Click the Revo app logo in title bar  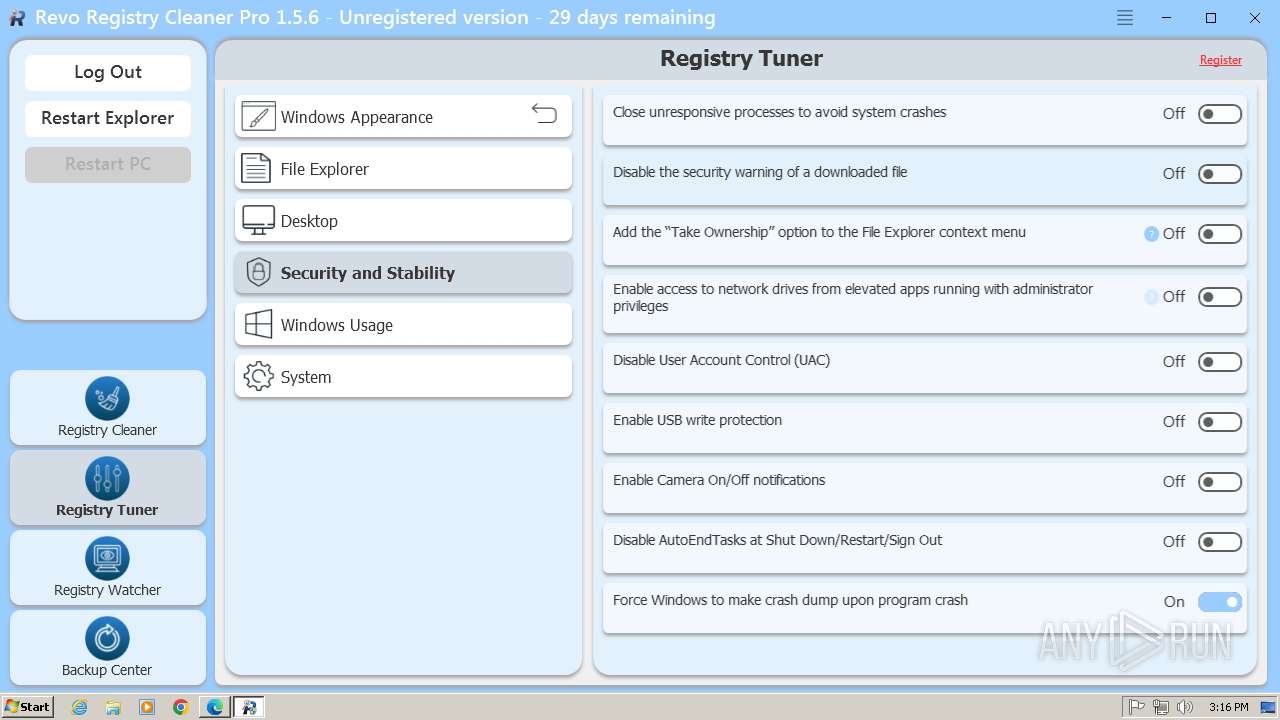point(16,18)
